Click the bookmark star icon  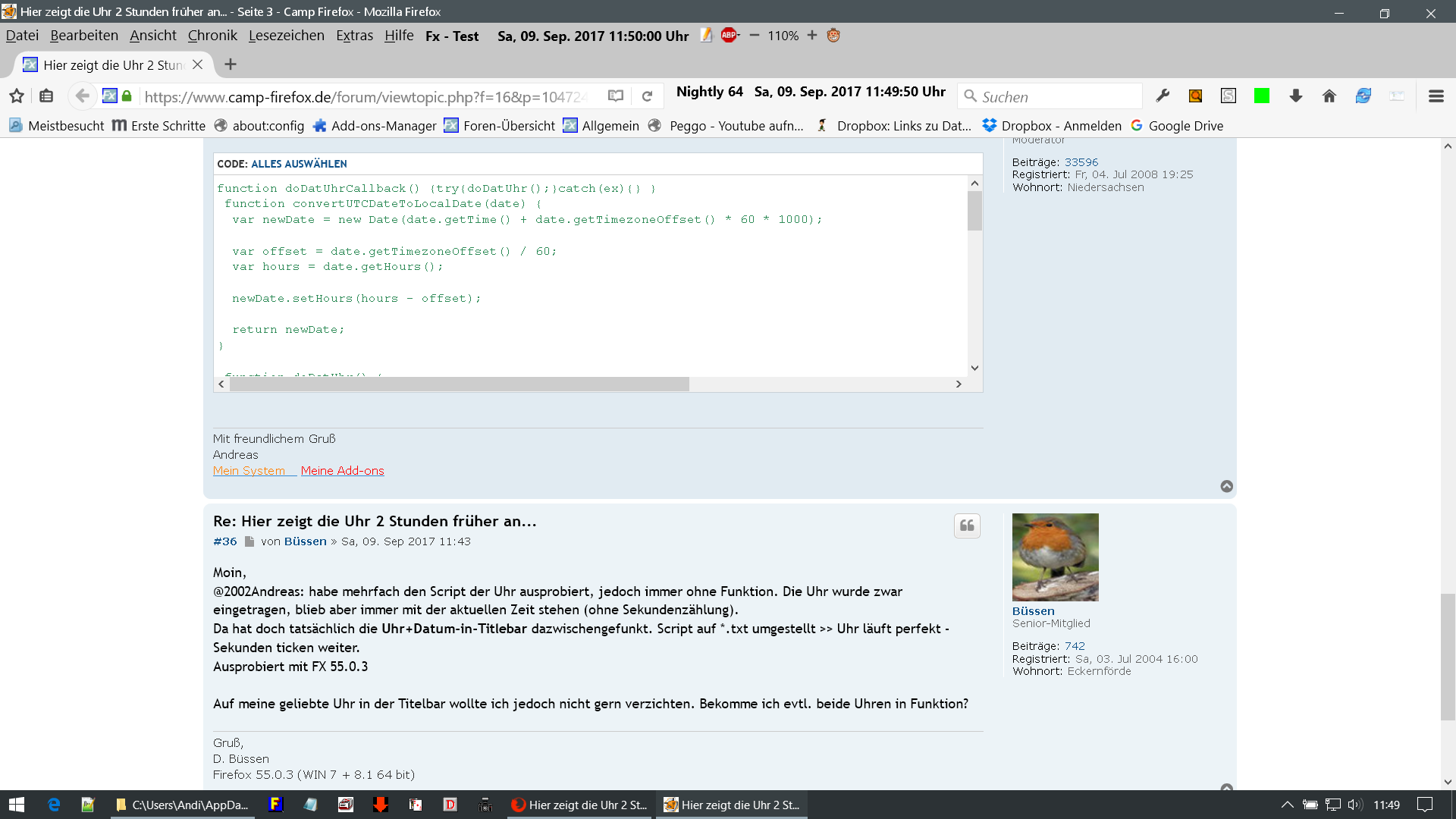[17, 96]
